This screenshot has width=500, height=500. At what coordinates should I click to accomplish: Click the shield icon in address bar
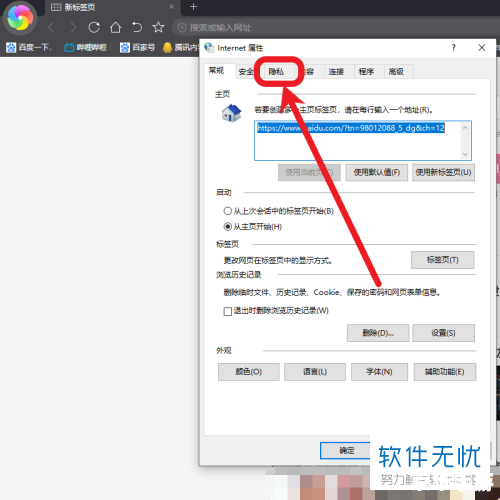(182, 27)
